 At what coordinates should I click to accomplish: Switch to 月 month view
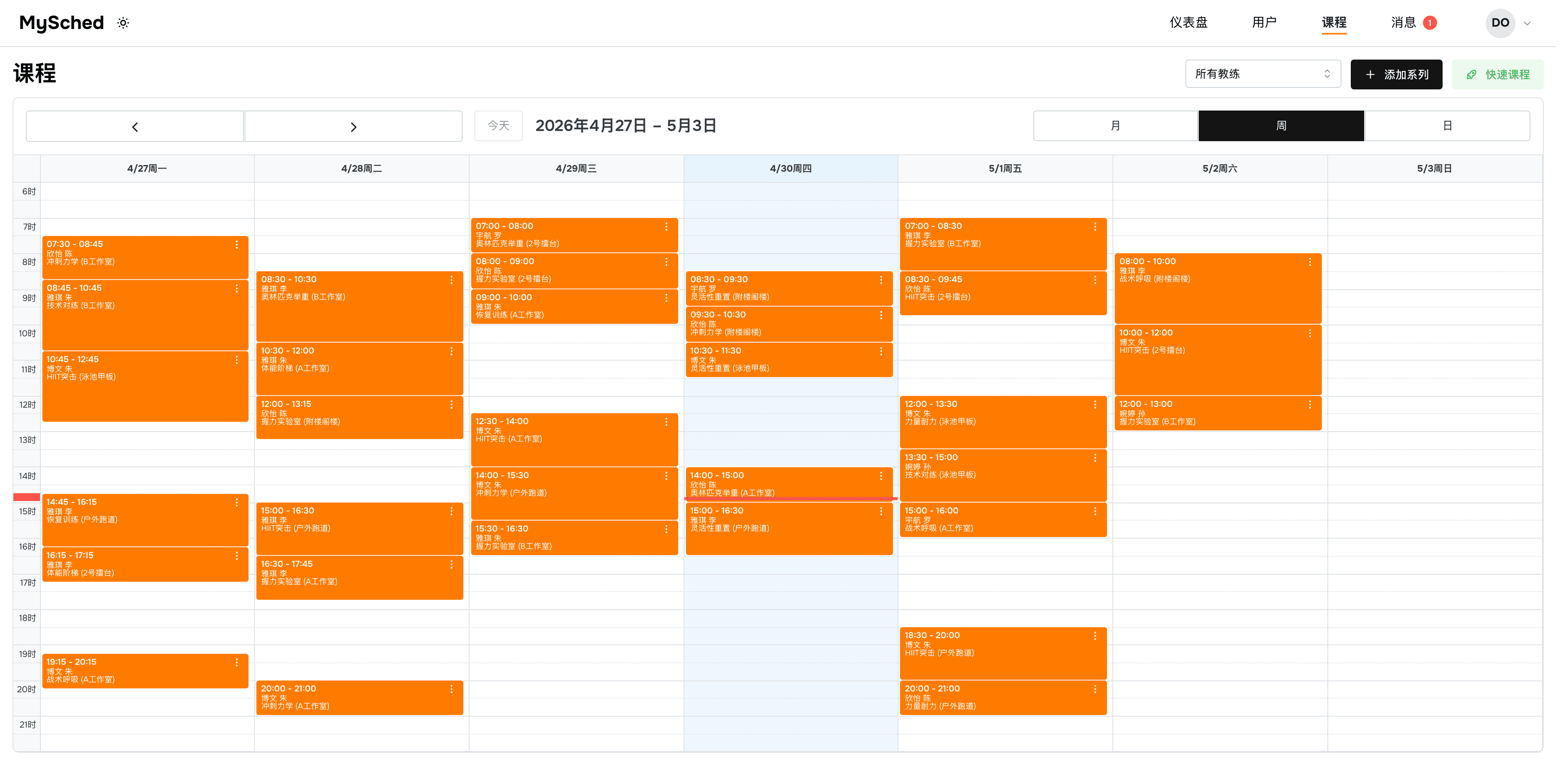[x=1115, y=125]
